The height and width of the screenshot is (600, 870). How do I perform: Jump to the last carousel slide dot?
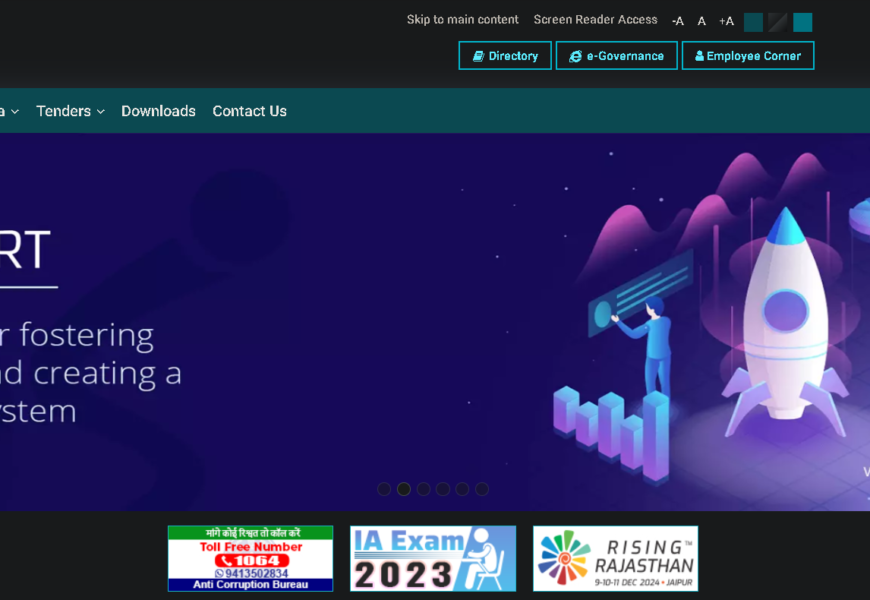tap(482, 489)
